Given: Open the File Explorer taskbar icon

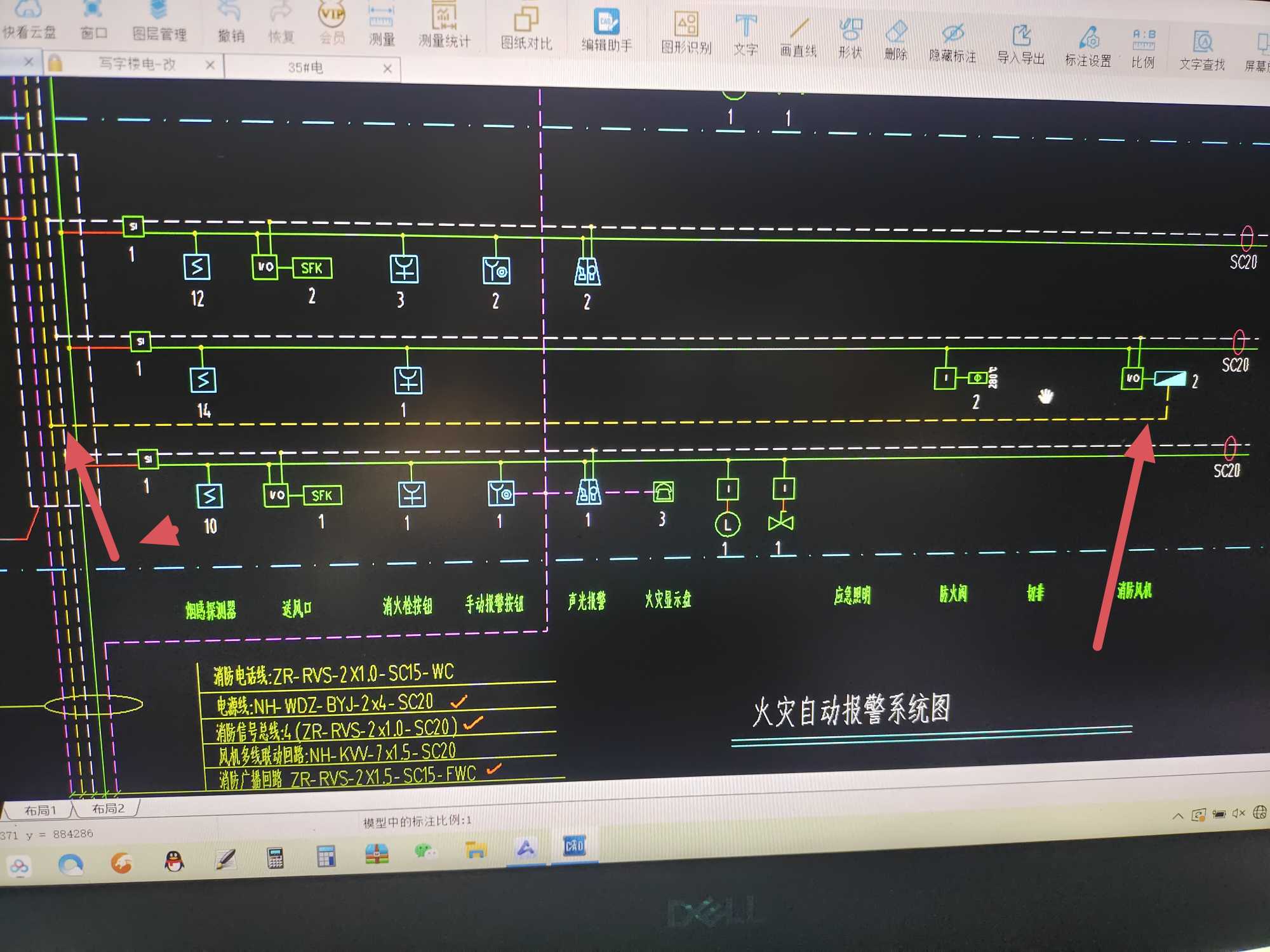Looking at the screenshot, I should (x=476, y=849).
